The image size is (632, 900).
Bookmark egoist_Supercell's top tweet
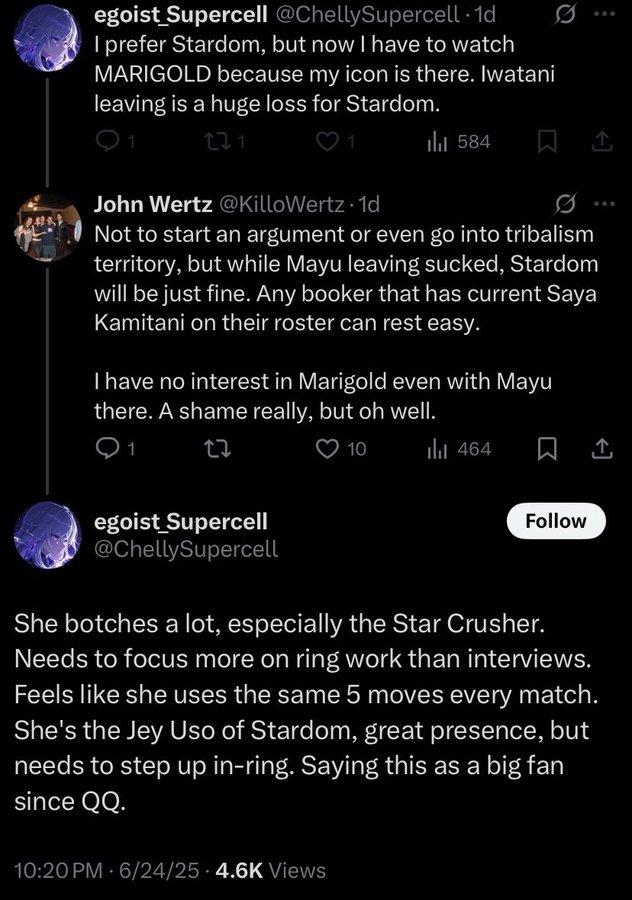(x=547, y=142)
